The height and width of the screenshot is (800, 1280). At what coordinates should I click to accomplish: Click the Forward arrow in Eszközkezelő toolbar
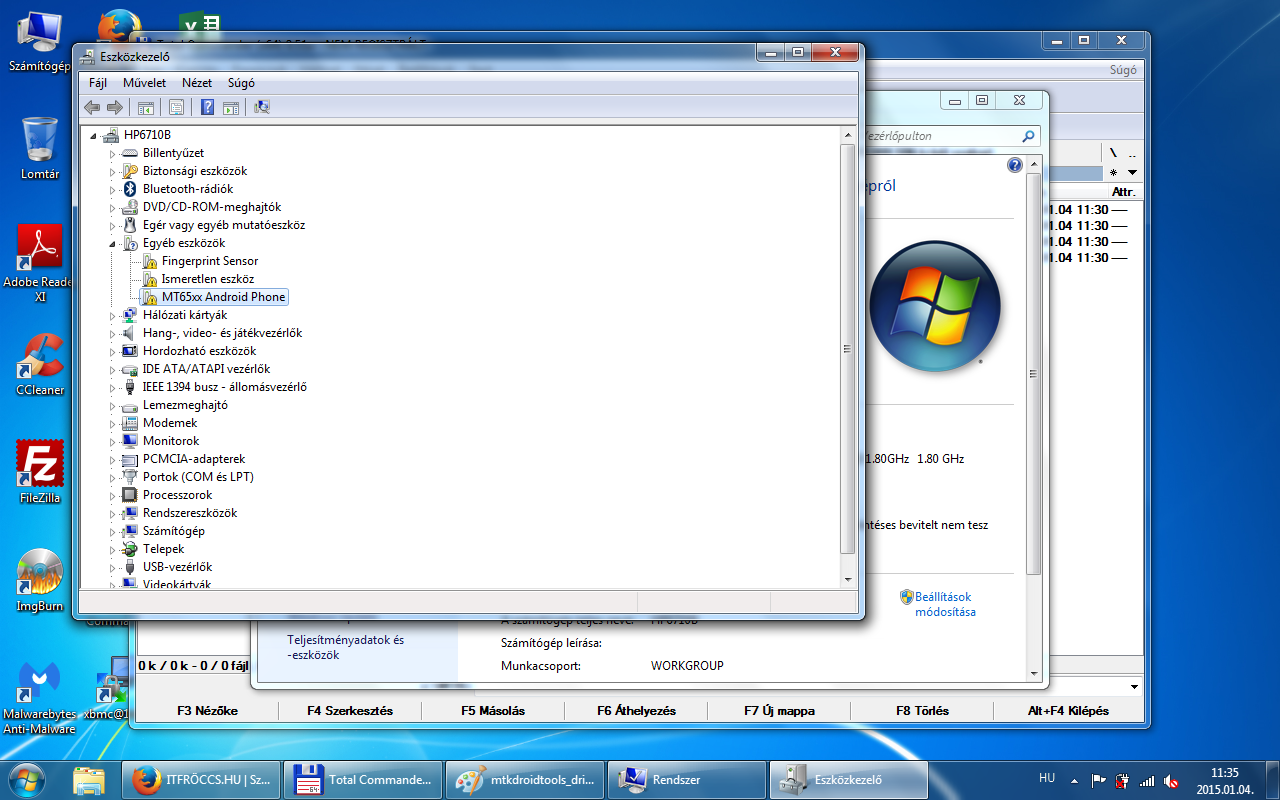point(115,107)
